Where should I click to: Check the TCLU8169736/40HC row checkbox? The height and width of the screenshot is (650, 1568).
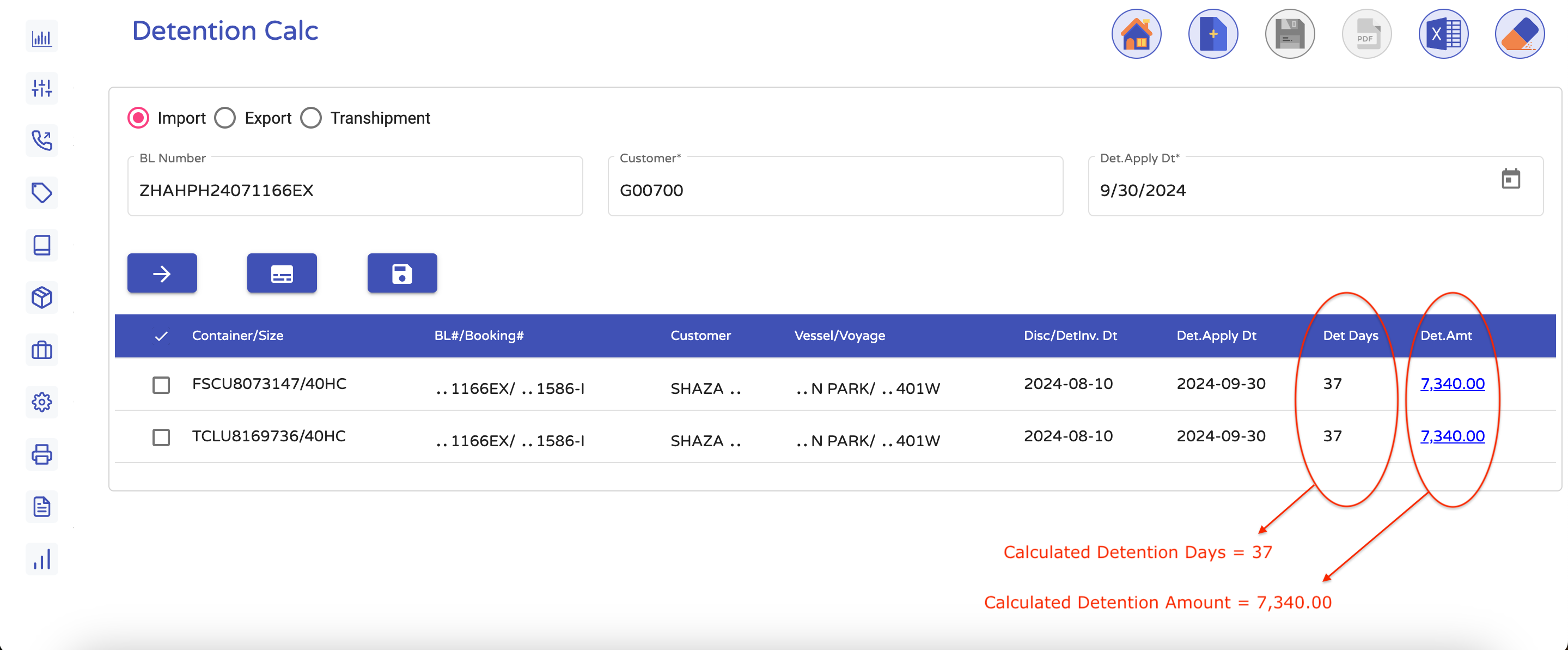click(161, 438)
